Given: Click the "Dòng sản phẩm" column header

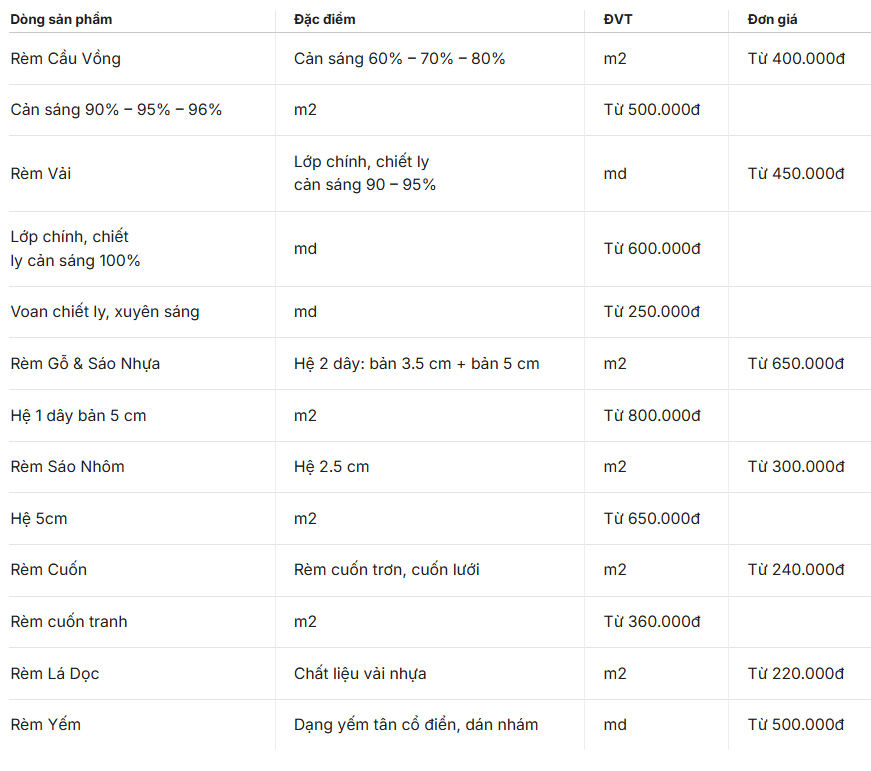Looking at the screenshot, I should [x=61, y=19].
